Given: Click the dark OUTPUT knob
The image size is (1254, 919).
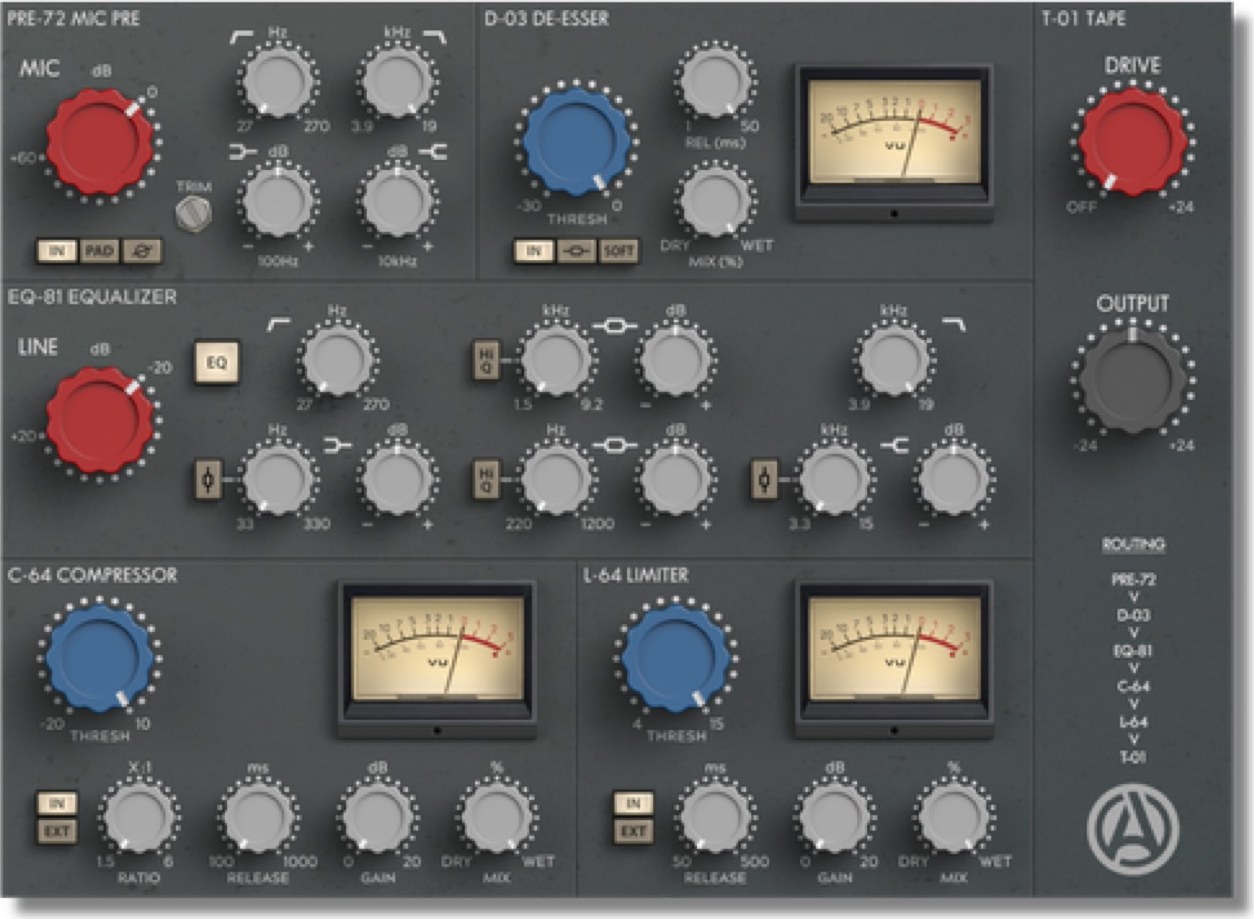Looking at the screenshot, I should 1133,381.
